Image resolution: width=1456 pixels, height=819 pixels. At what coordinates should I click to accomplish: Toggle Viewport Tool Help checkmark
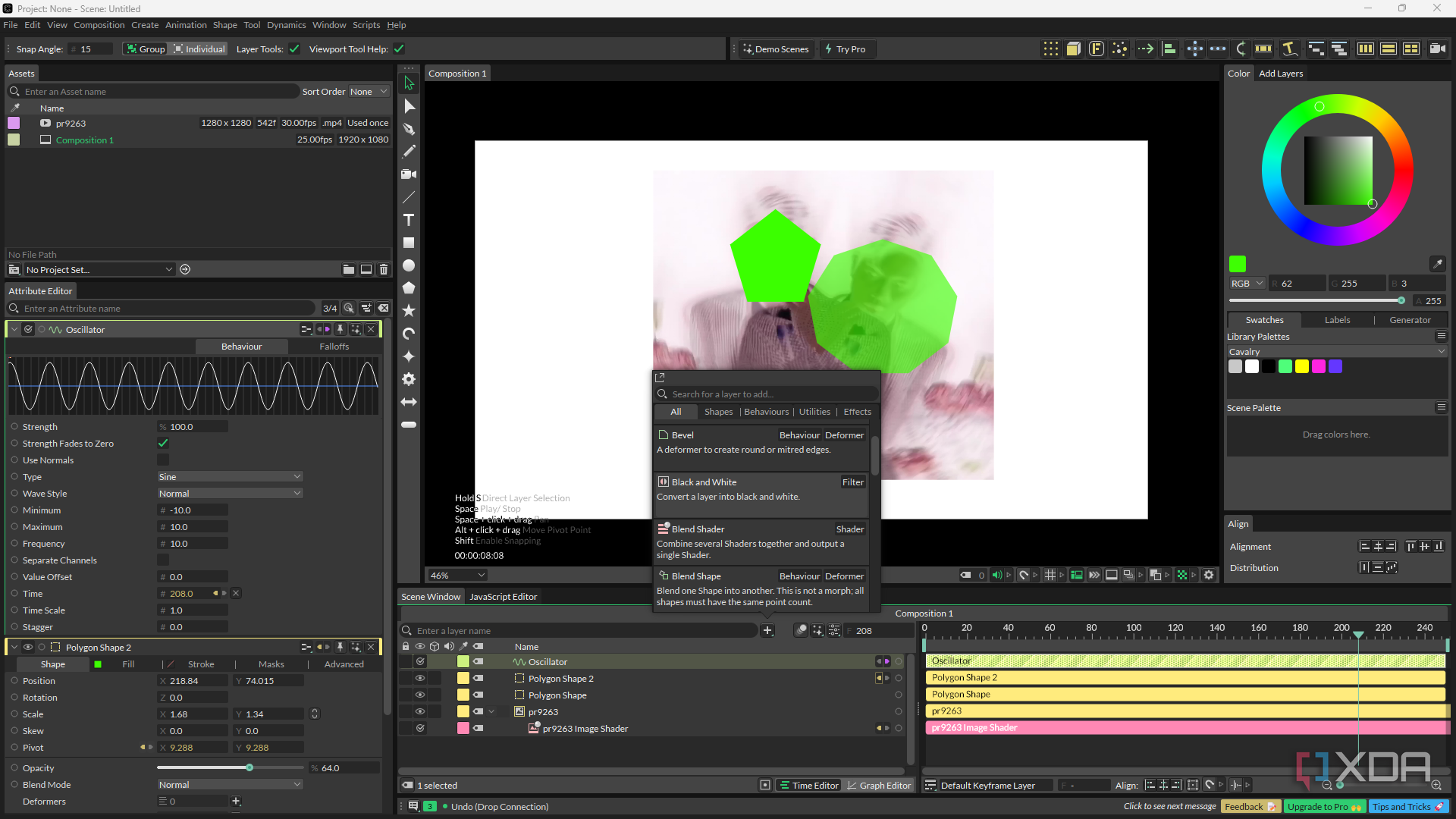click(399, 49)
